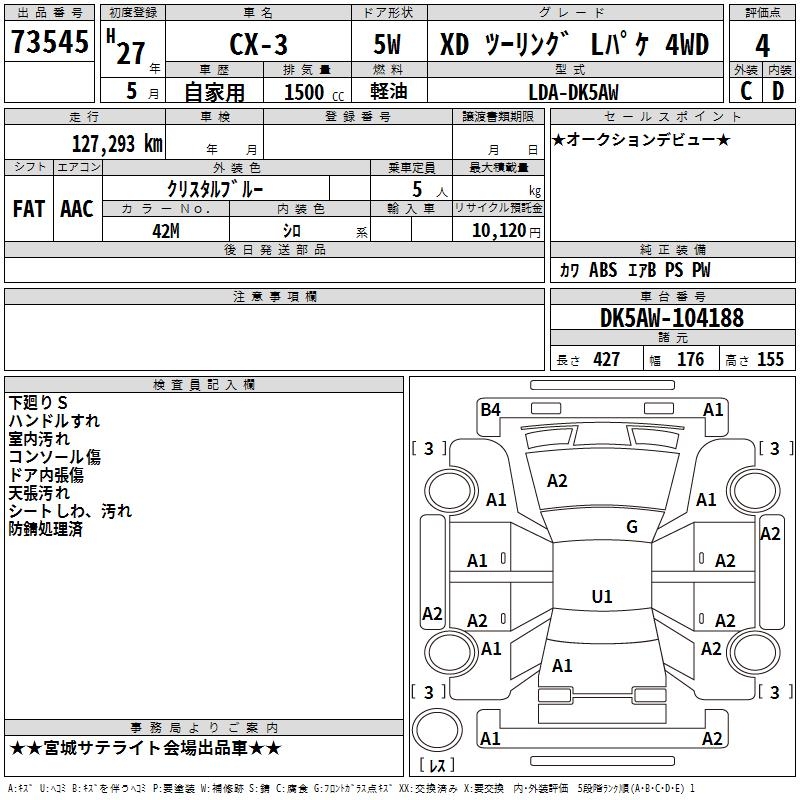The image size is (800, 800).
Task: Click B4 damage mark on diagram
Action: click(490, 409)
